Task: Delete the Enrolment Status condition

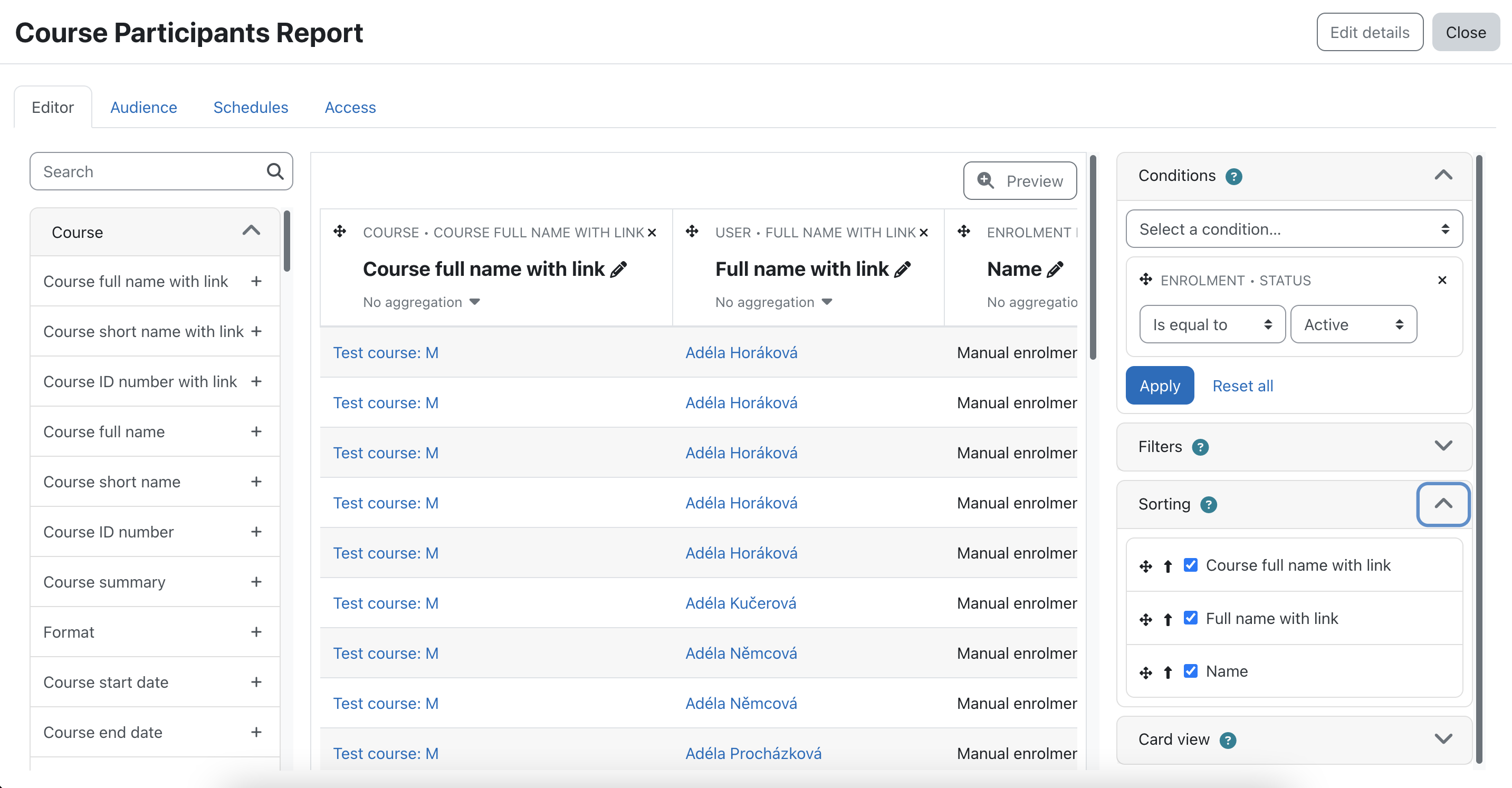Action: tap(1442, 281)
